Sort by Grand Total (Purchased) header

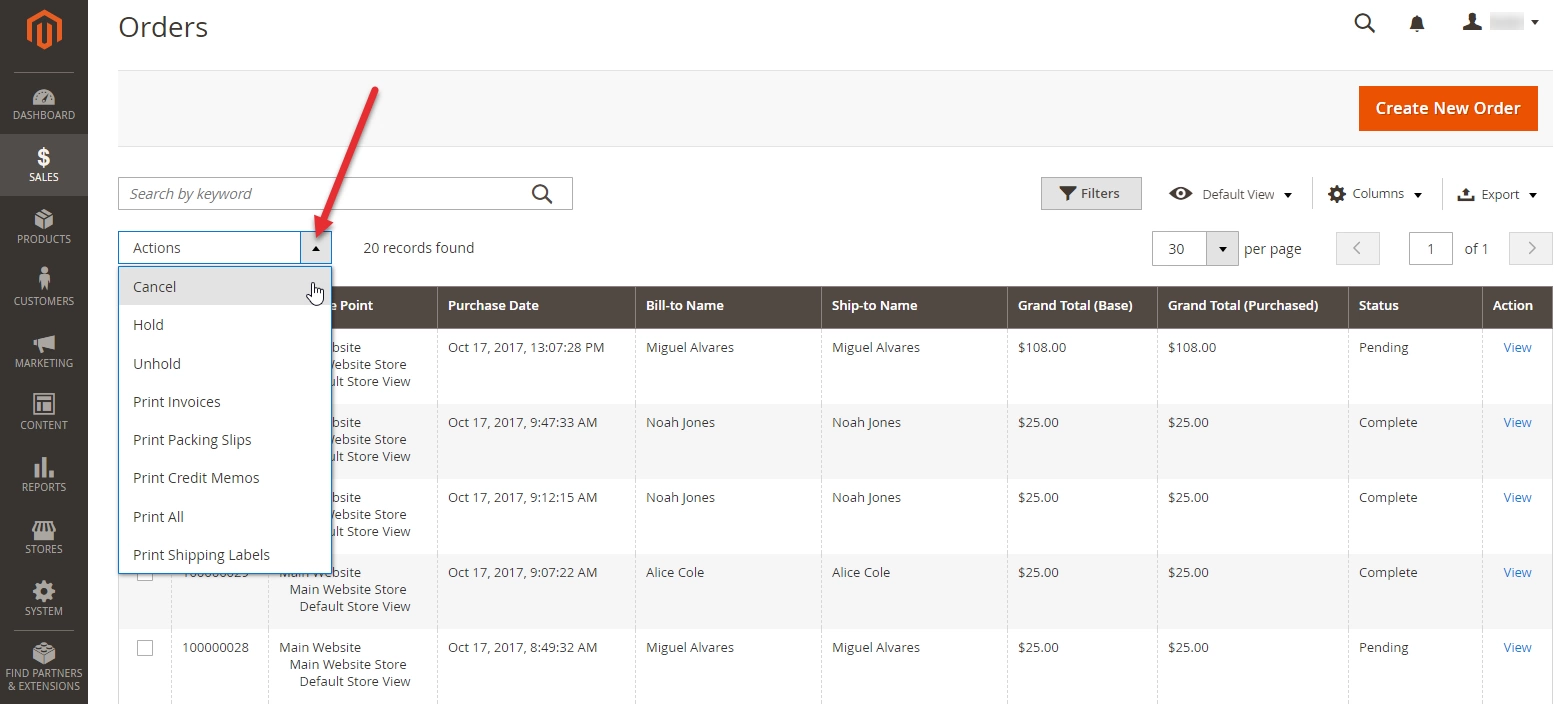click(1252, 306)
